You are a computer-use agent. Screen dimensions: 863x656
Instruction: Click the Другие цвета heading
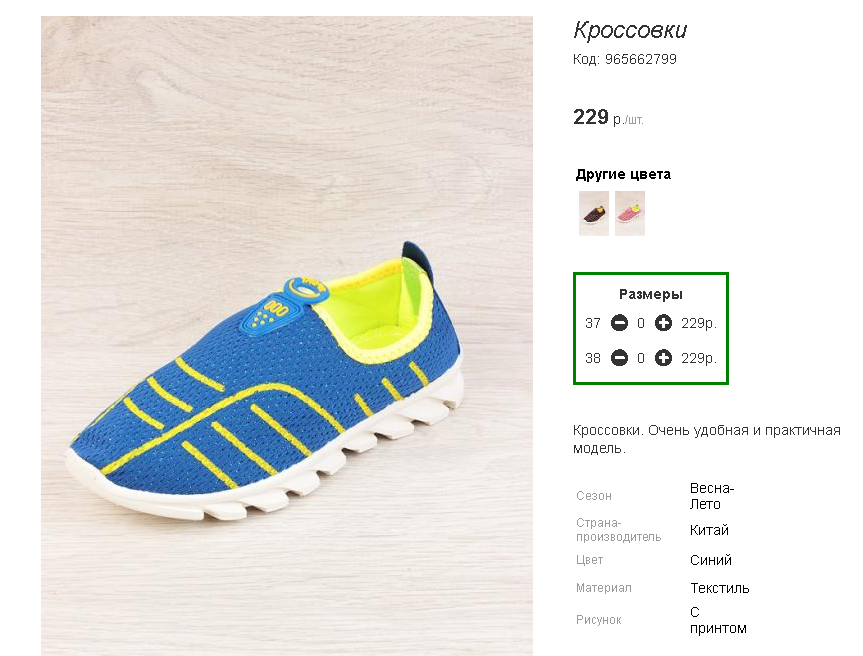pyautogui.click(x=623, y=174)
